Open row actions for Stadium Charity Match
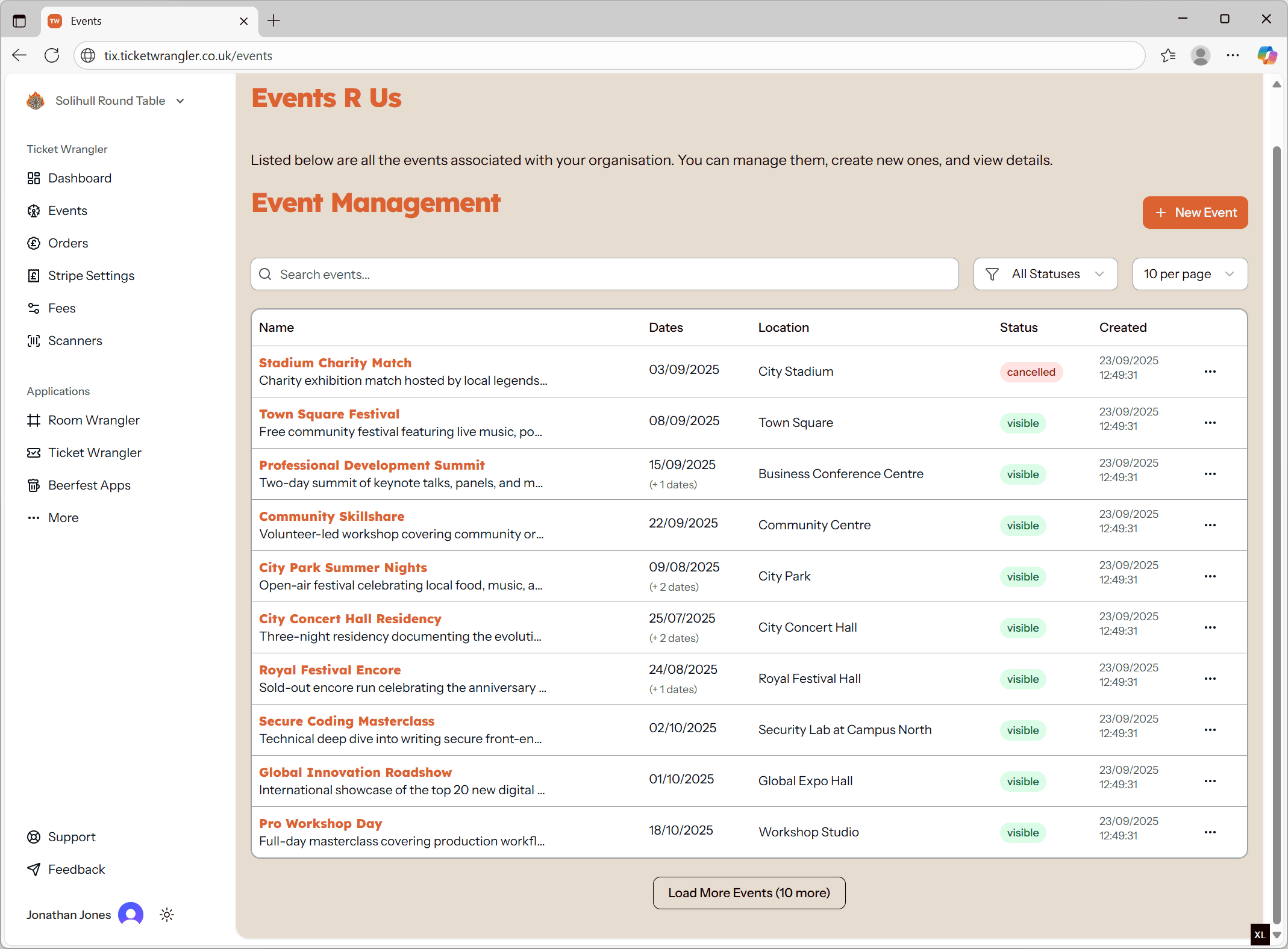The width and height of the screenshot is (1288, 949). click(1210, 372)
